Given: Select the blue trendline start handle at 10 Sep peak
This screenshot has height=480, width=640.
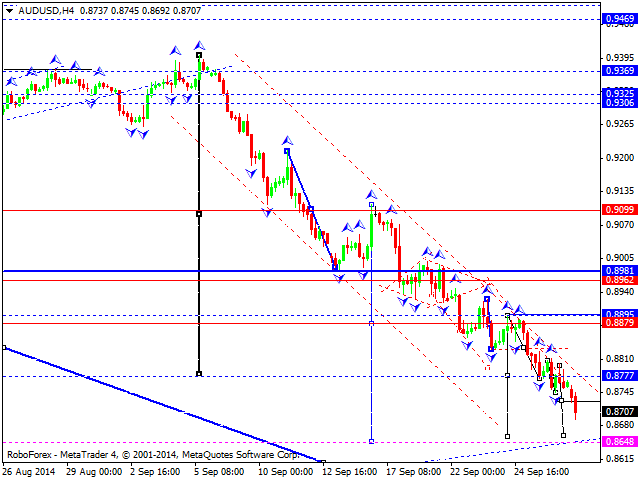Looking at the screenshot, I should pos(287,151).
